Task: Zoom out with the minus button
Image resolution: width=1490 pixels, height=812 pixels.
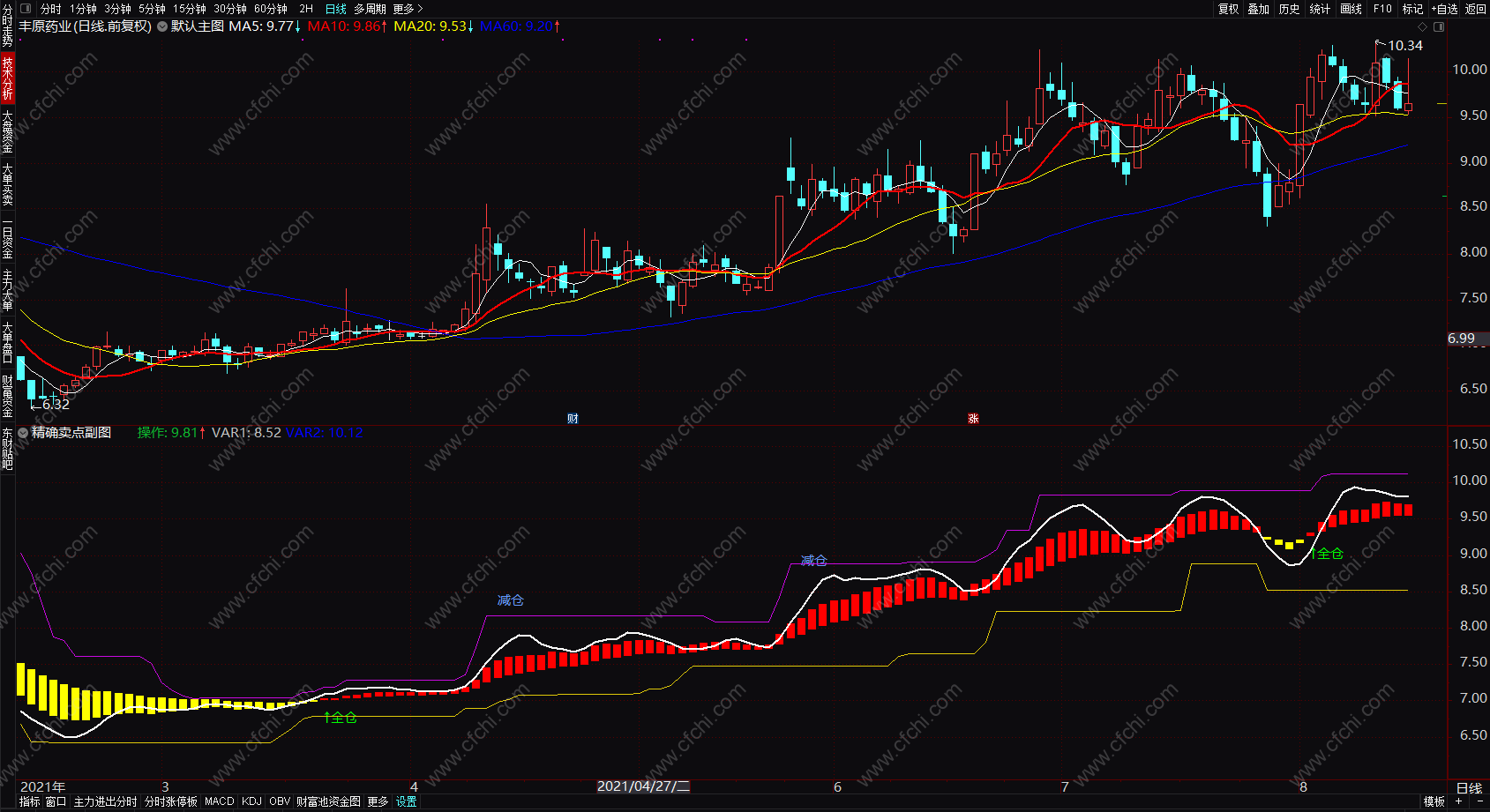Action: tap(1479, 801)
